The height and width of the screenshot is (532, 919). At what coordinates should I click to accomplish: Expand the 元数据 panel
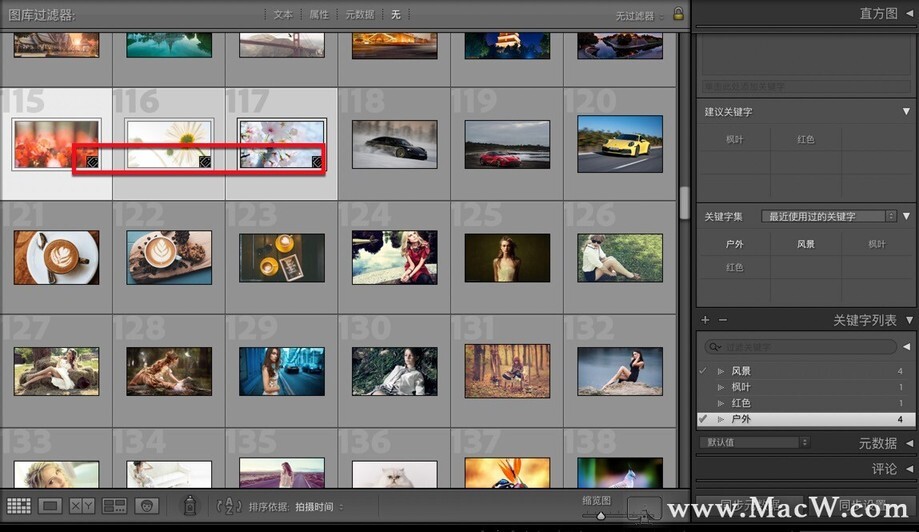pos(910,443)
